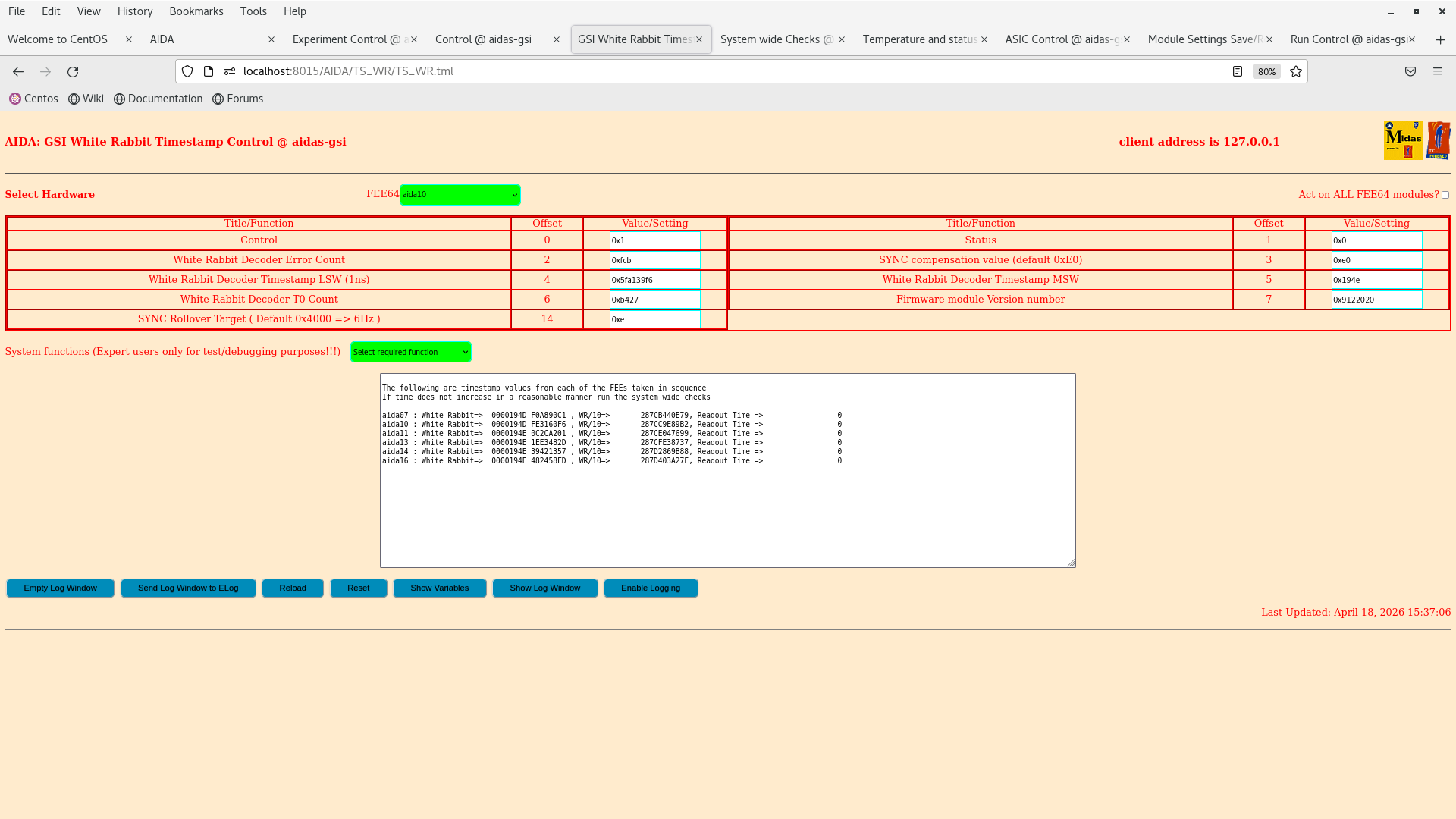
Task: Open the Tools menu
Action: (253, 11)
